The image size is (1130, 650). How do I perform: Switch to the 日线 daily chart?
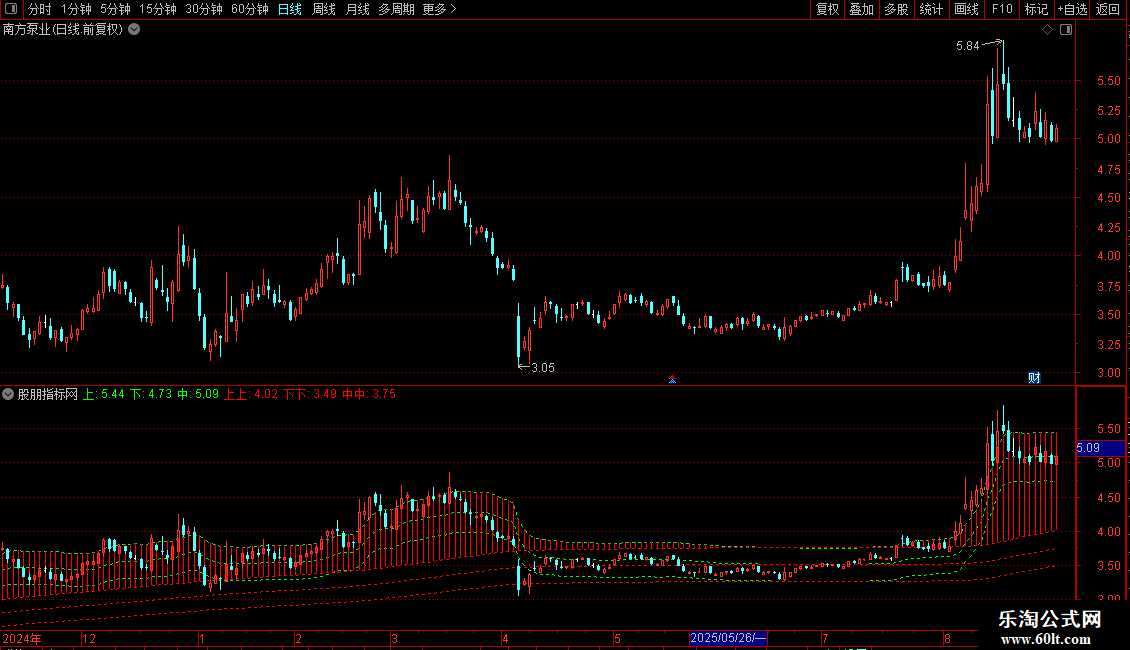(x=290, y=9)
